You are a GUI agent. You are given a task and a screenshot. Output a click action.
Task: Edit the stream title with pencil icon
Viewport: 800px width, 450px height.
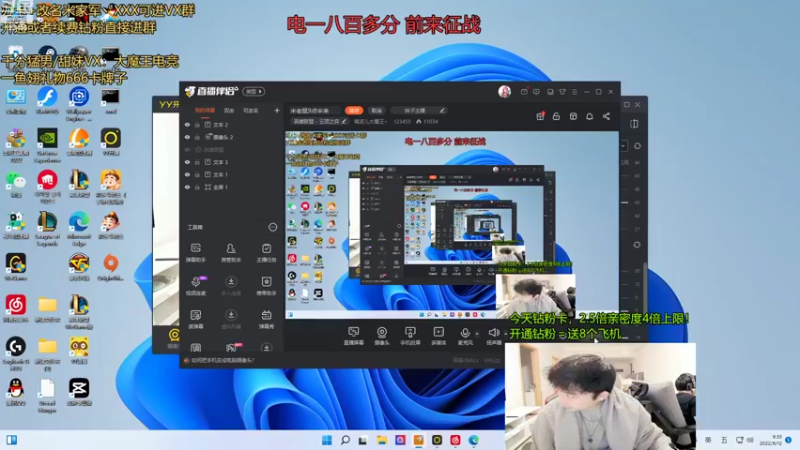click(x=442, y=110)
